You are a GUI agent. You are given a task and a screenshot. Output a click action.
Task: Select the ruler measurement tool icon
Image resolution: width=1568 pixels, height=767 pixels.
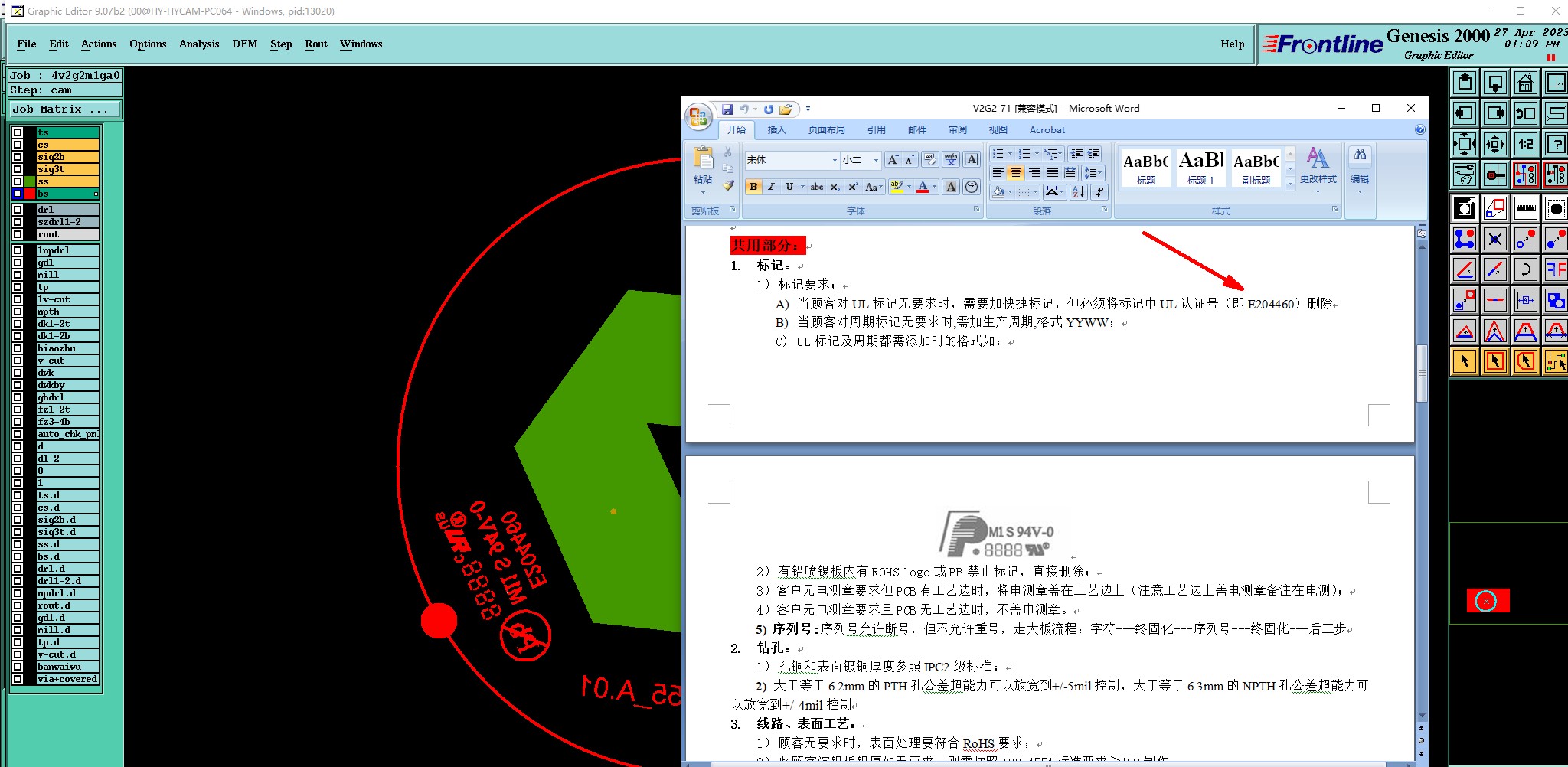1525,208
